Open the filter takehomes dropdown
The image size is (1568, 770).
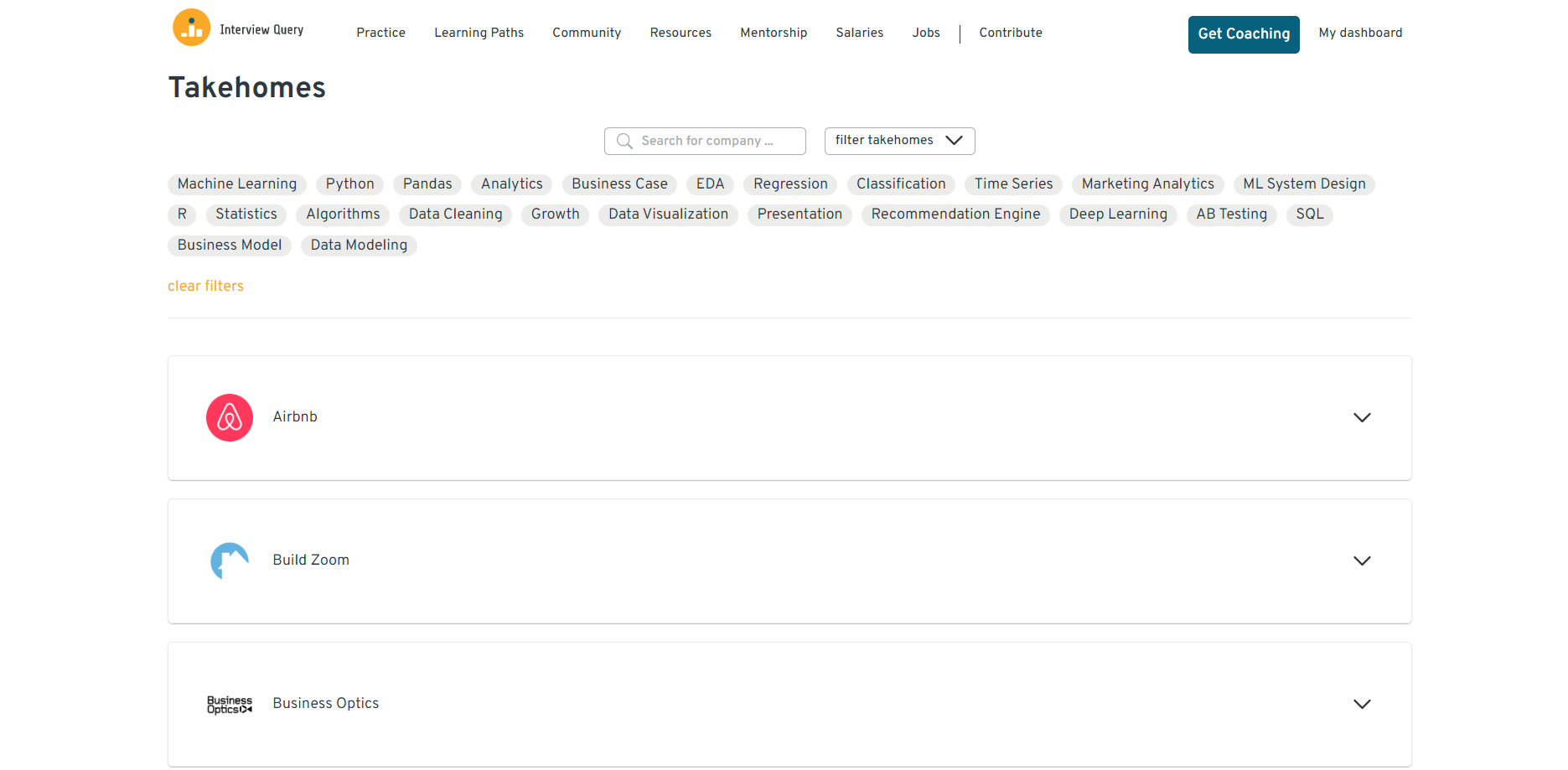point(899,141)
